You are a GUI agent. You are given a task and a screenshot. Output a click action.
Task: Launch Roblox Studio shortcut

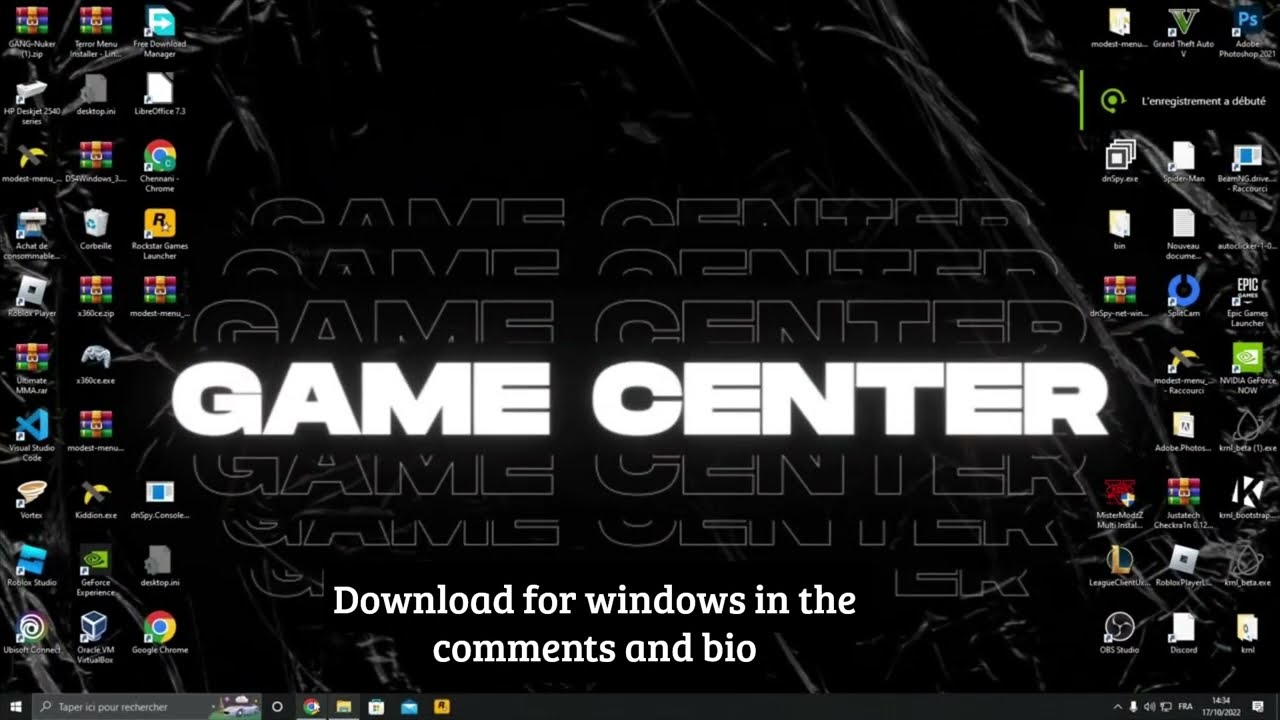(x=31, y=566)
